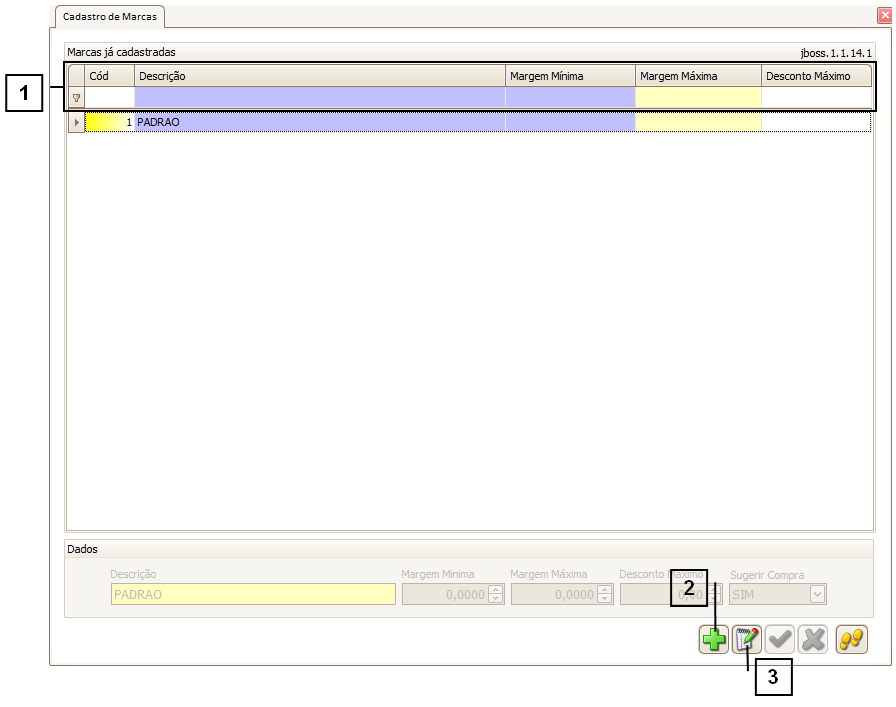
Task: Click the Margem Máxima spinner arrows
Action: [603, 594]
